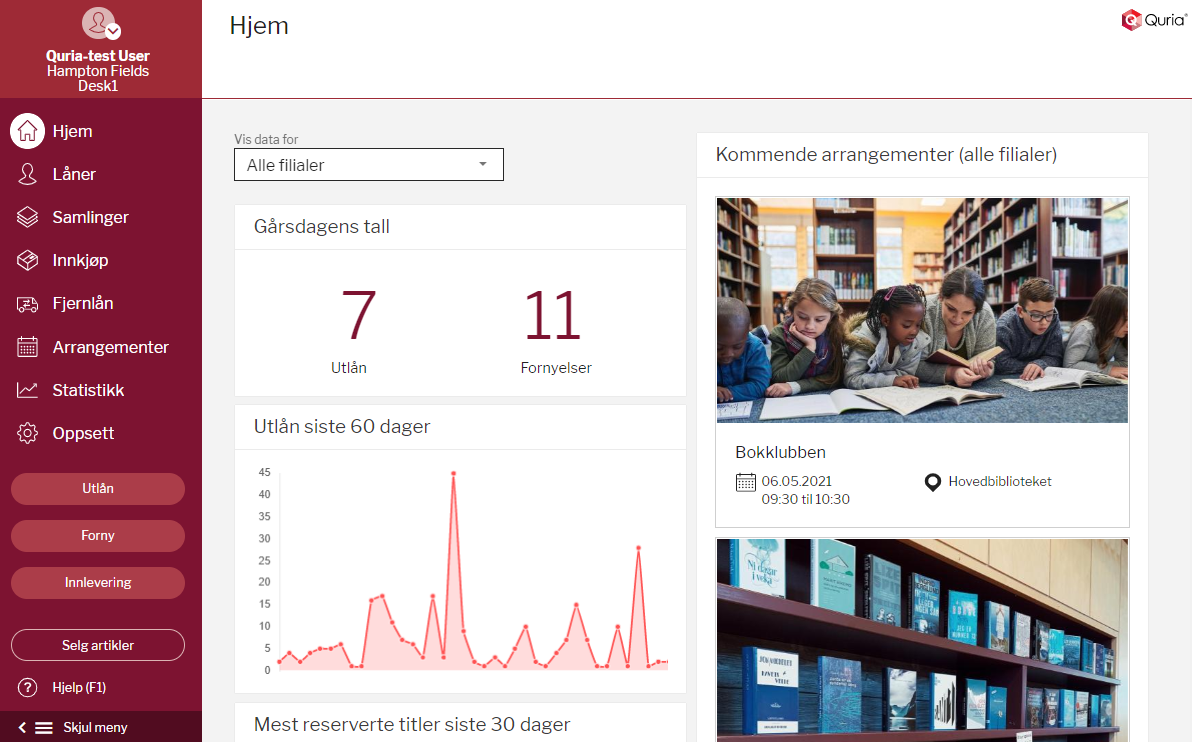
Task: Click the back arrow beside Skjul meny
Action: pos(22,728)
